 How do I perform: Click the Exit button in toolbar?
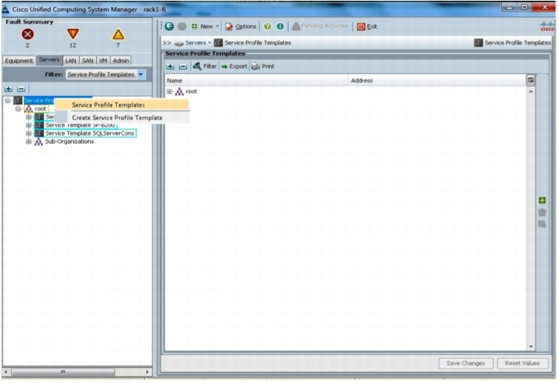click(x=367, y=26)
